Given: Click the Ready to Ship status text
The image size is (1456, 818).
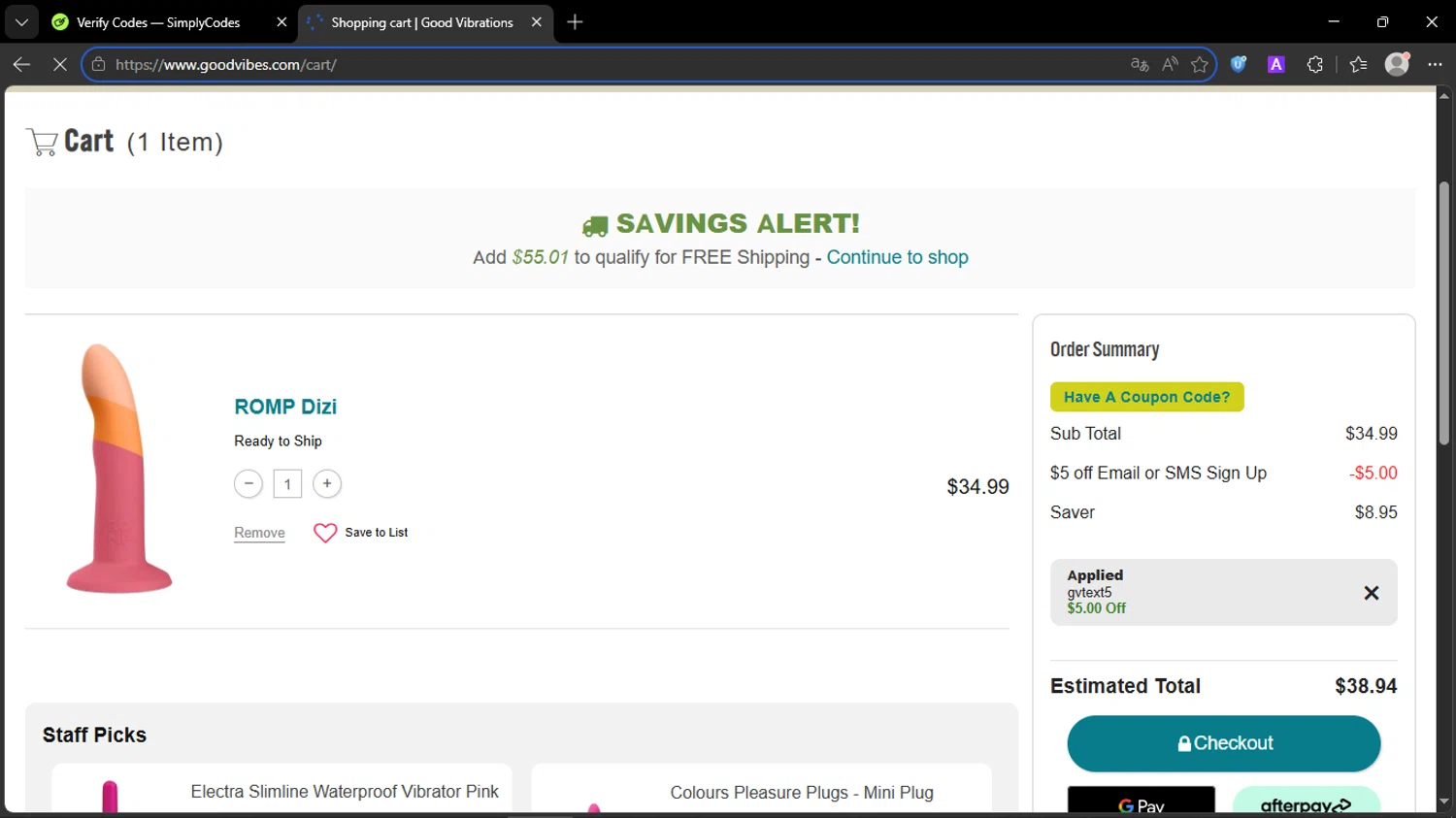Looking at the screenshot, I should [278, 441].
